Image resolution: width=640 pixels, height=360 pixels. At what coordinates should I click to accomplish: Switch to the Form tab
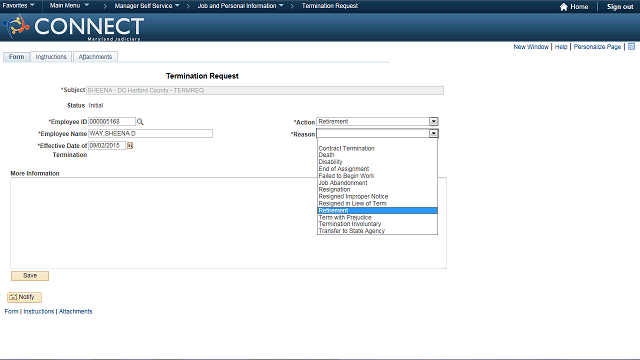coord(16,57)
